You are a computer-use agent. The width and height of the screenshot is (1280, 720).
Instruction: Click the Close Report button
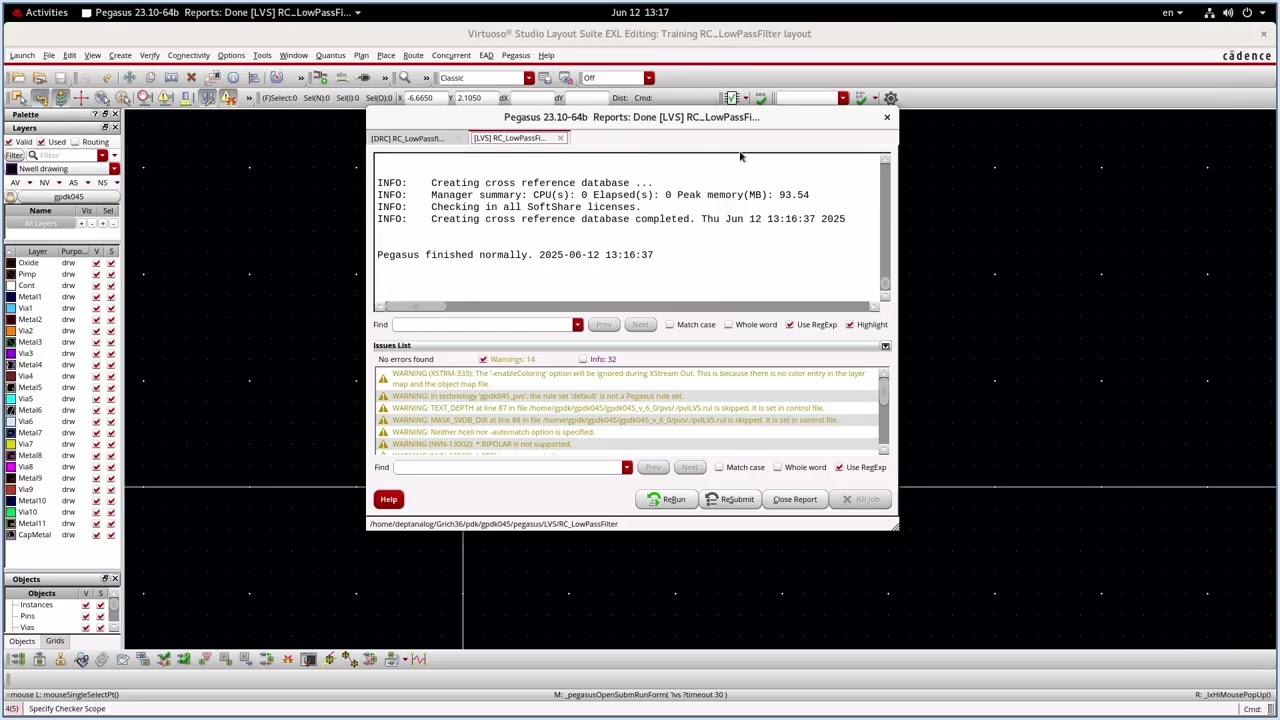click(x=795, y=500)
